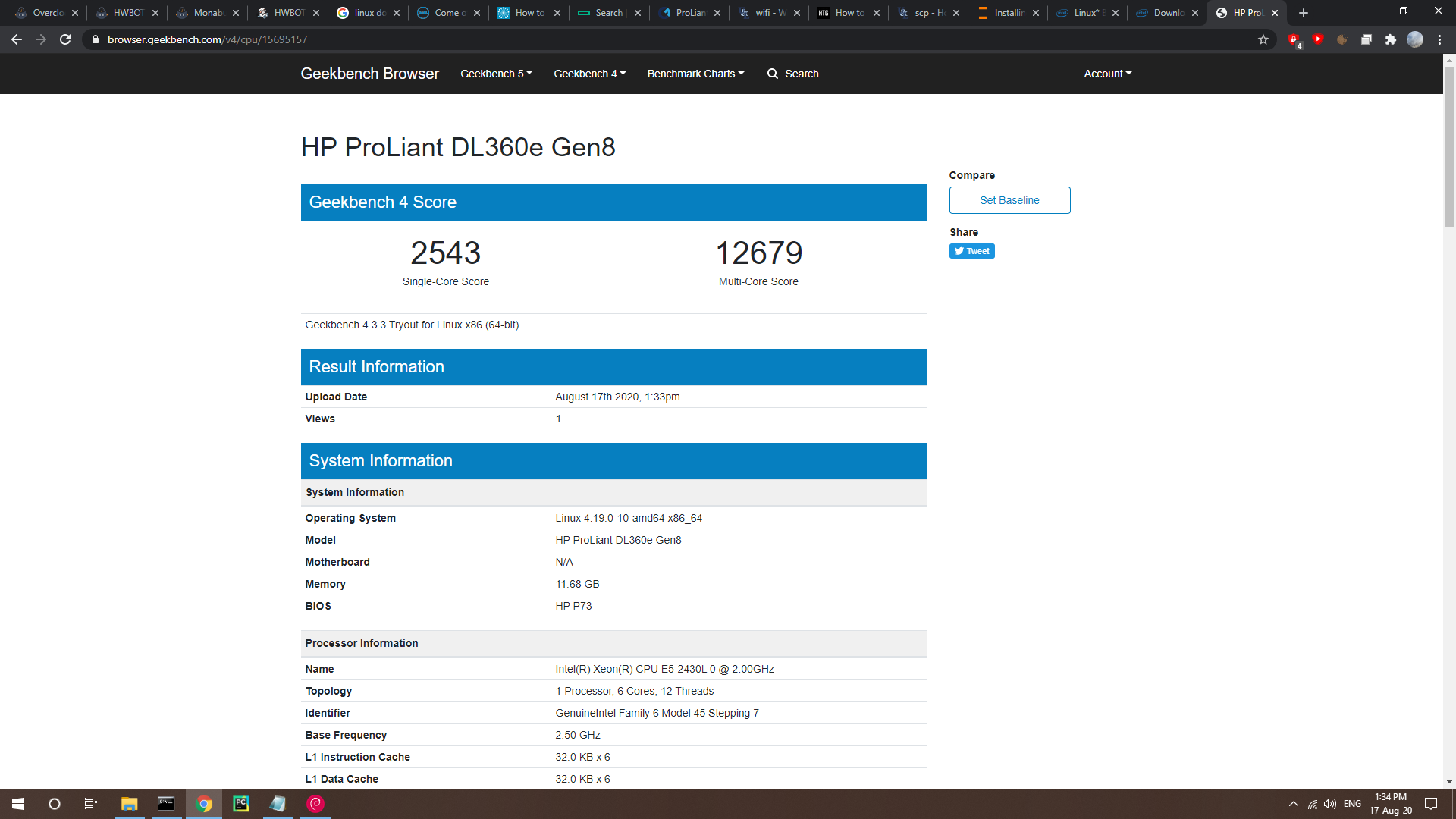Image resolution: width=1456 pixels, height=819 pixels.
Task: Open the Windows Start menu
Action: pos(18,804)
